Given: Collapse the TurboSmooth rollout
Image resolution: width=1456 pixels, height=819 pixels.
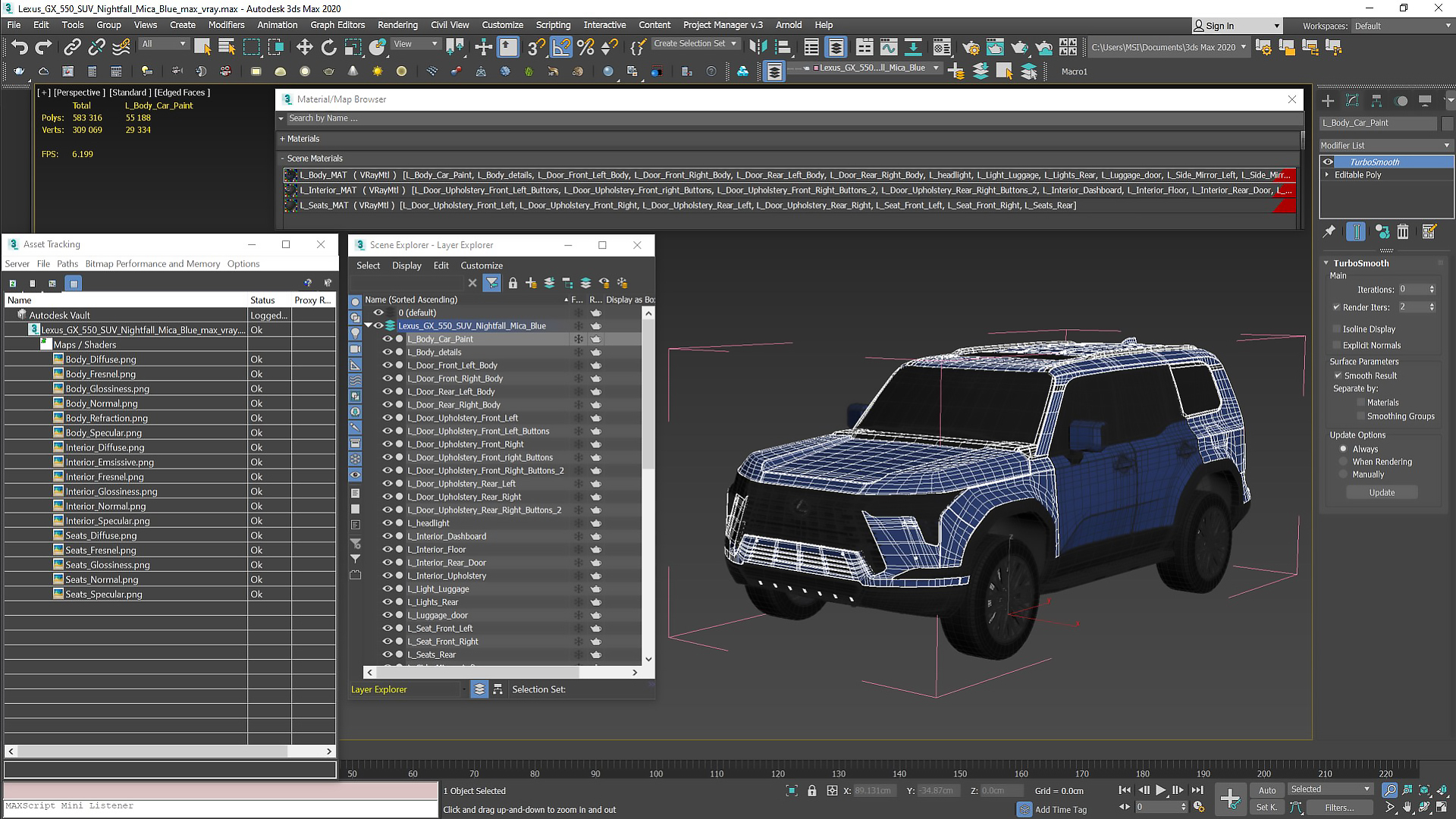Looking at the screenshot, I should [1326, 263].
